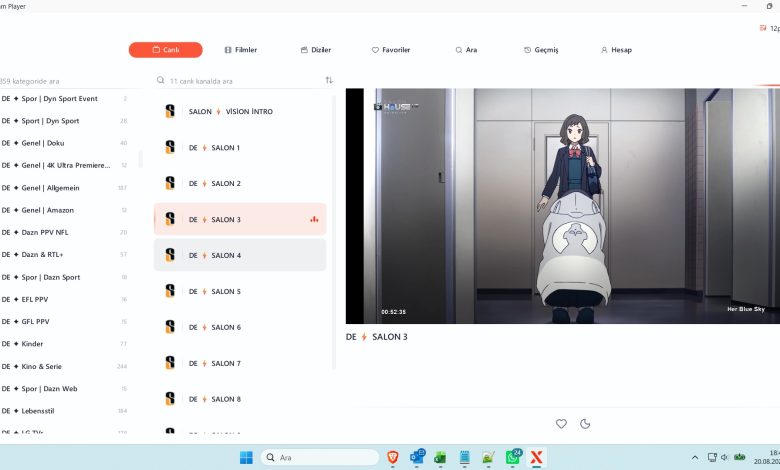Click the network icon in system tray
Image resolution: width=780 pixels, height=470 pixels.
[x=712, y=457]
